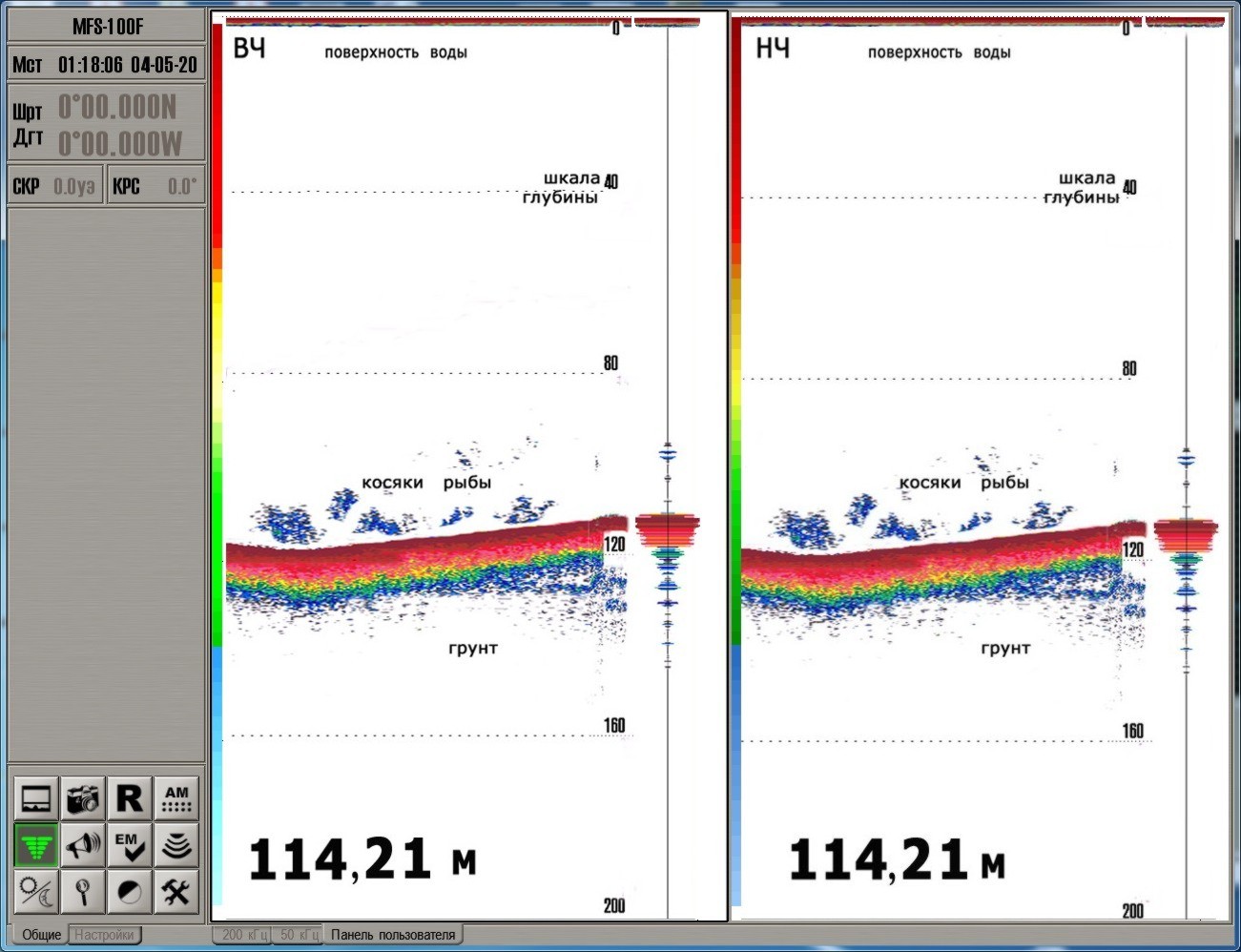Open the AM dotted mode button
Image resolution: width=1241 pixels, height=952 pixels.
[x=176, y=797]
